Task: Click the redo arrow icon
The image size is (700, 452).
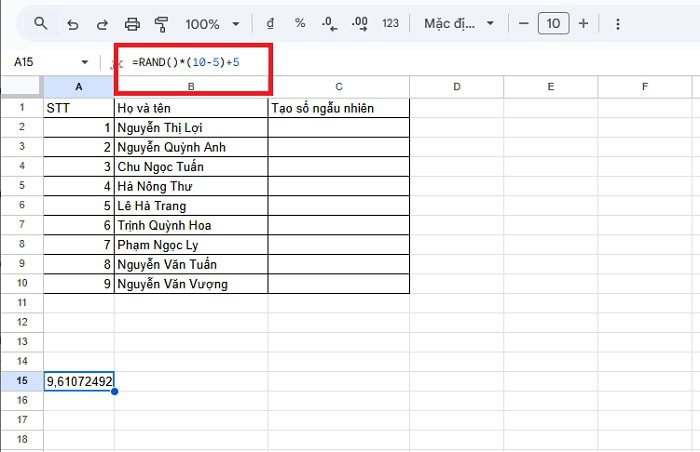Action: pyautogui.click(x=101, y=23)
